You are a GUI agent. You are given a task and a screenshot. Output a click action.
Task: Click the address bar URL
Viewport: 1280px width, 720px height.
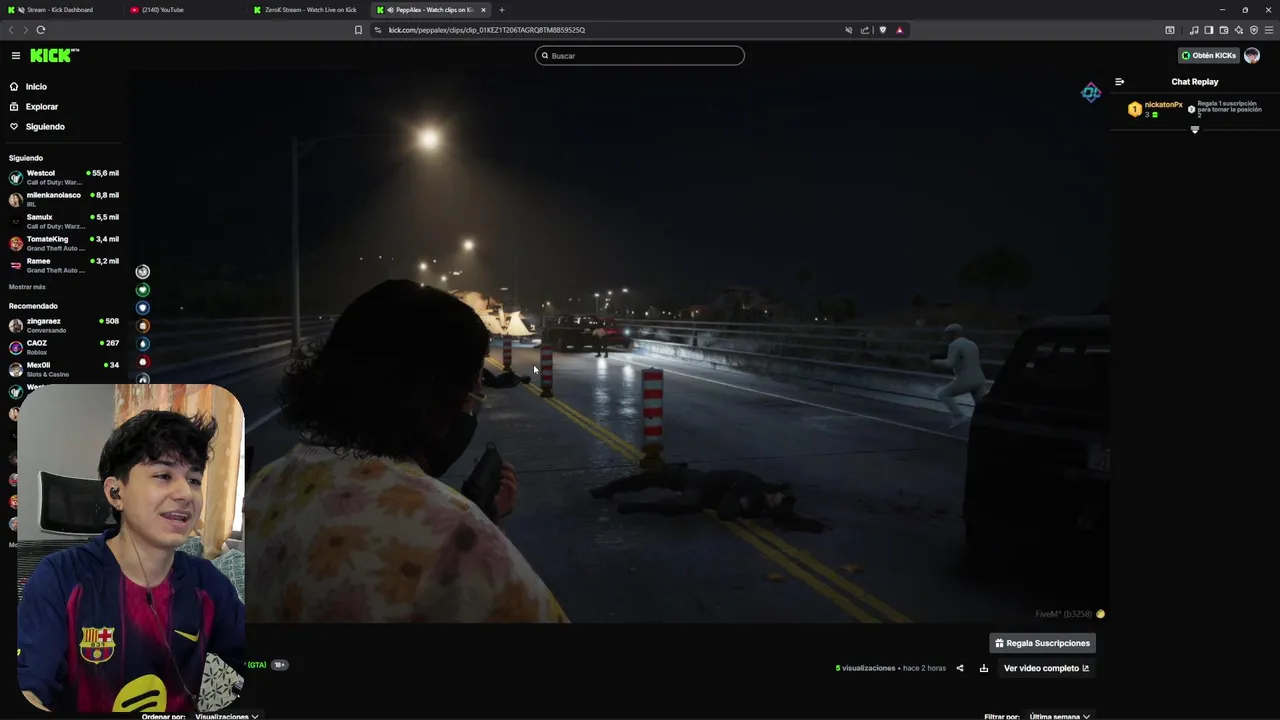(487, 30)
